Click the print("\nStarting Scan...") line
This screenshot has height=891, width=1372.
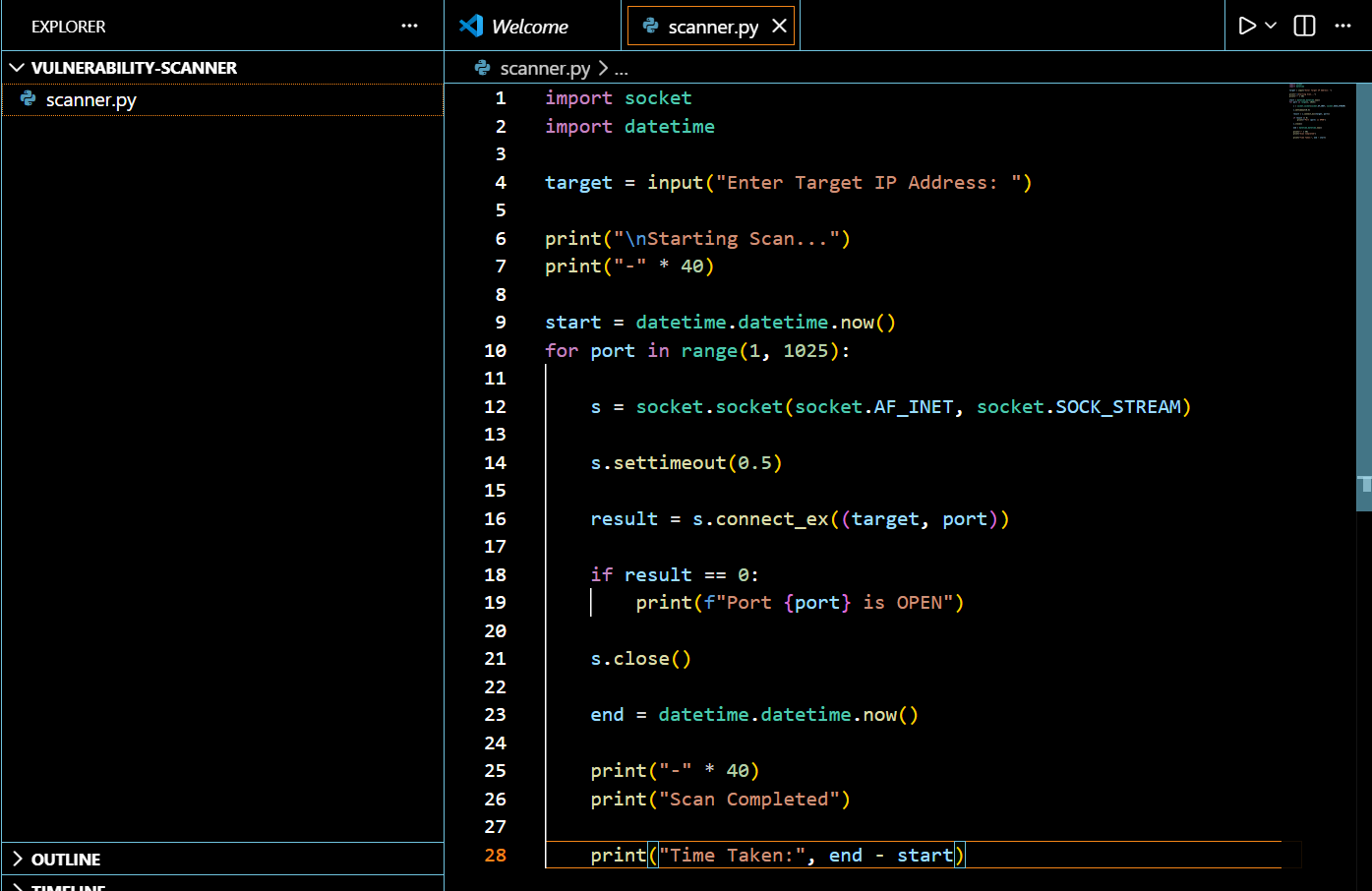click(697, 239)
